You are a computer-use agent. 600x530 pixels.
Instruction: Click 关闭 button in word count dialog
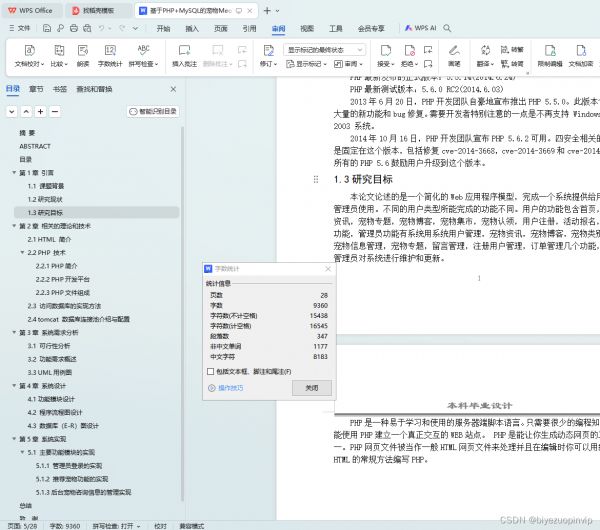[312, 387]
